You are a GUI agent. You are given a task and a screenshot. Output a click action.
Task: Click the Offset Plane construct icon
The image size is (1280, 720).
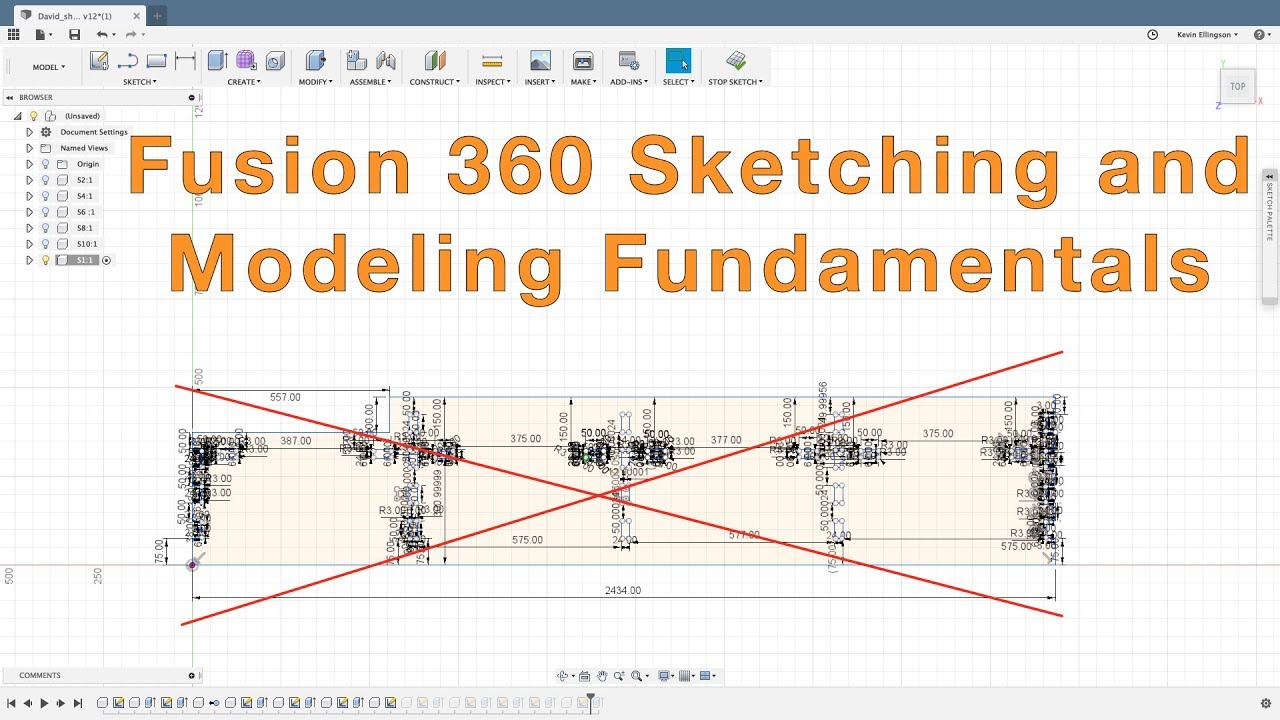tap(434, 61)
